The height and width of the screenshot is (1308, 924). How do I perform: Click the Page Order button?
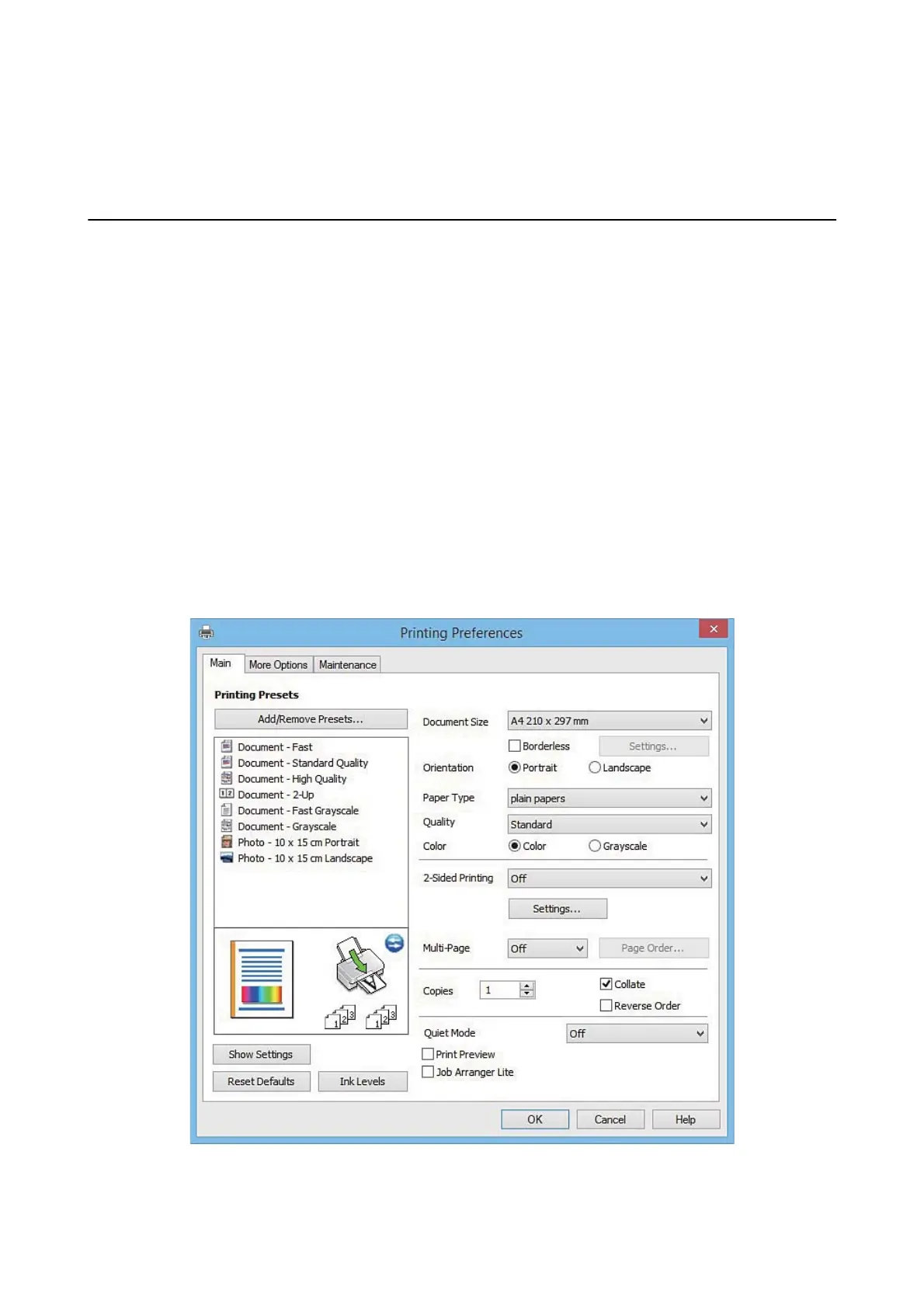coord(654,948)
